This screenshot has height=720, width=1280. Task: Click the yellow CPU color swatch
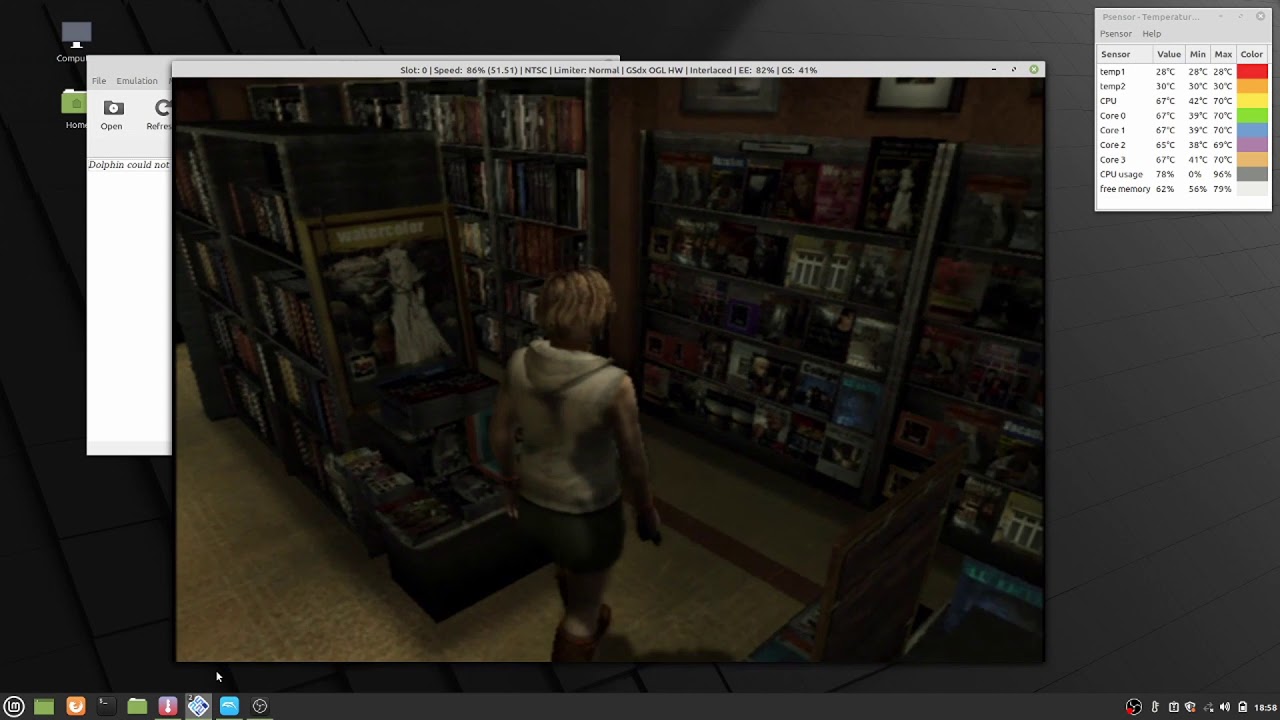point(1252,101)
